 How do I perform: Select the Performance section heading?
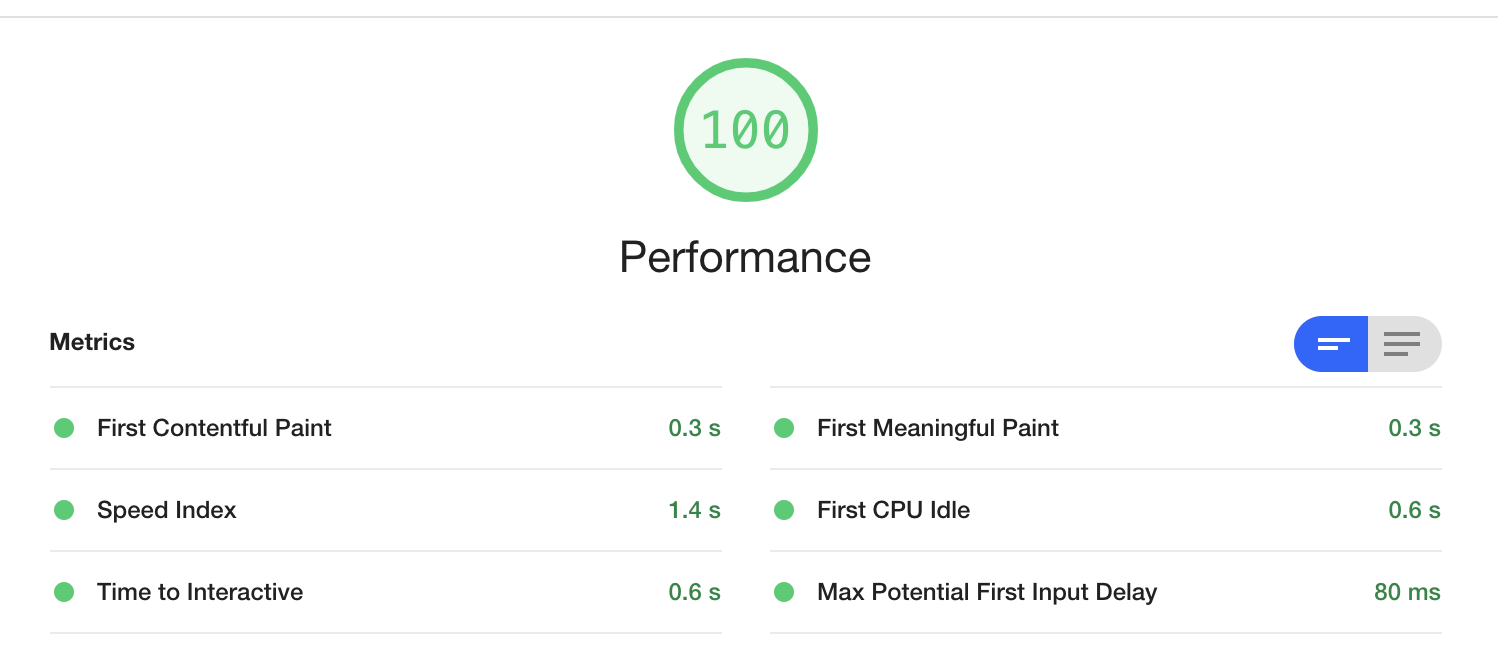pos(745,257)
